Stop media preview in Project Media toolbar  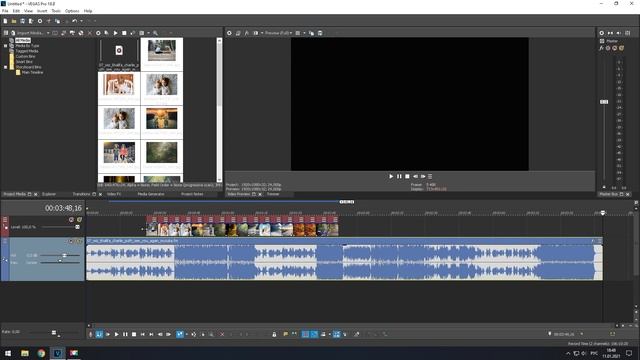[124, 33]
